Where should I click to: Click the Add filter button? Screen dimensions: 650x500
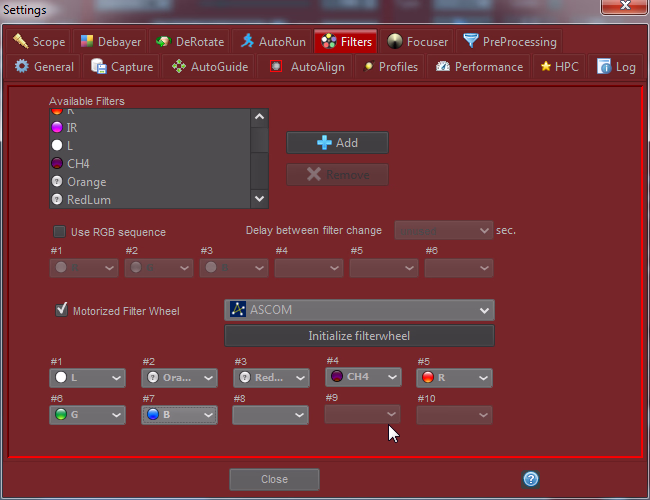tap(337, 143)
